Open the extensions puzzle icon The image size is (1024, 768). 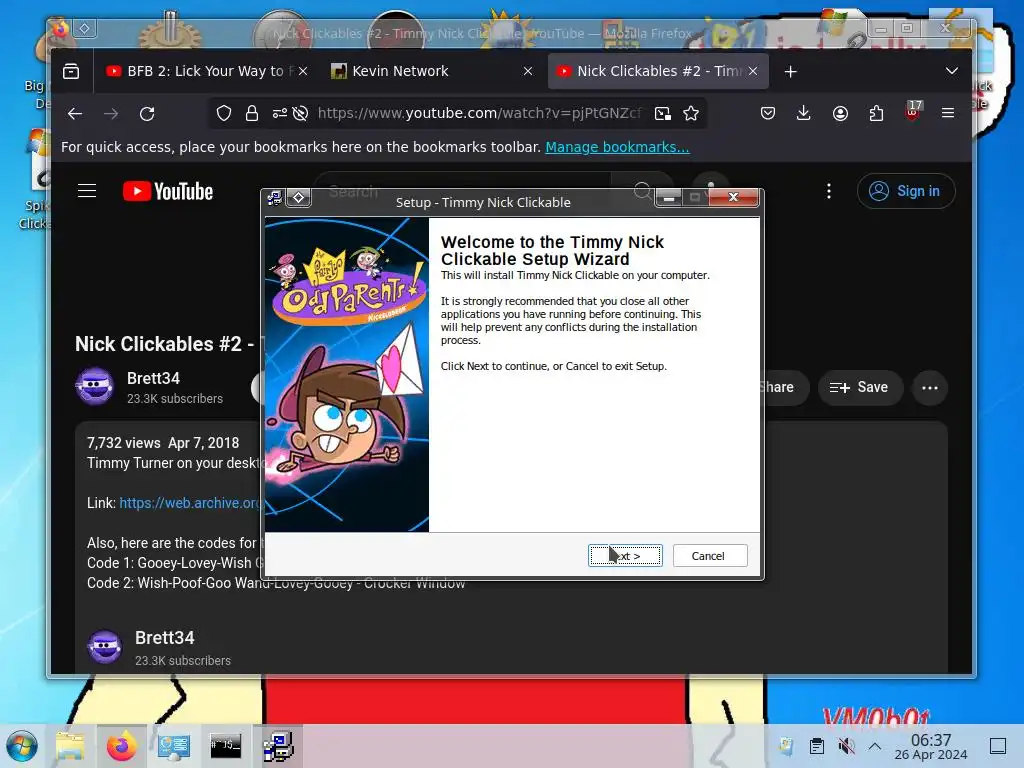876,114
